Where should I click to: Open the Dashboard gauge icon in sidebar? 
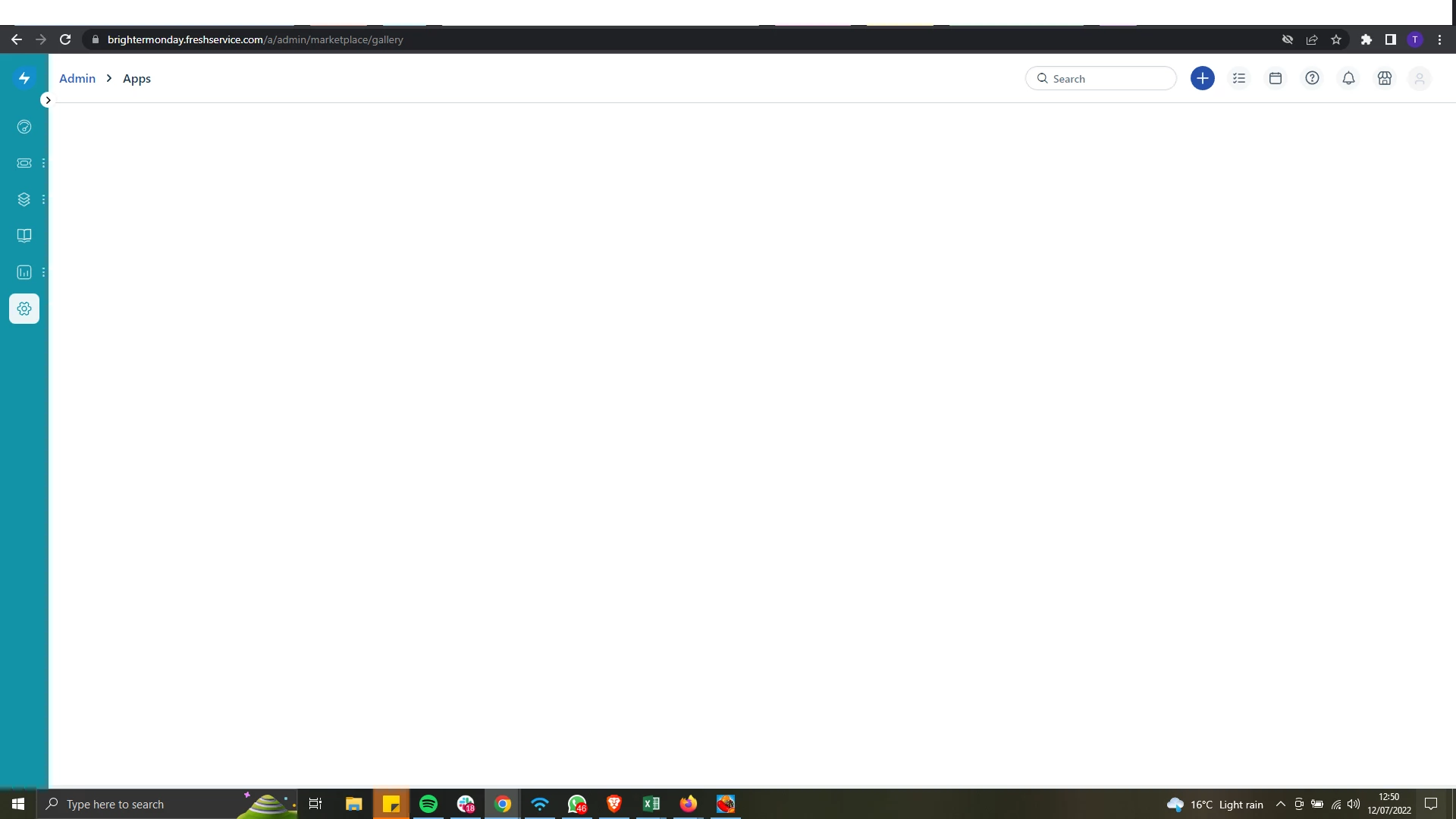24,127
